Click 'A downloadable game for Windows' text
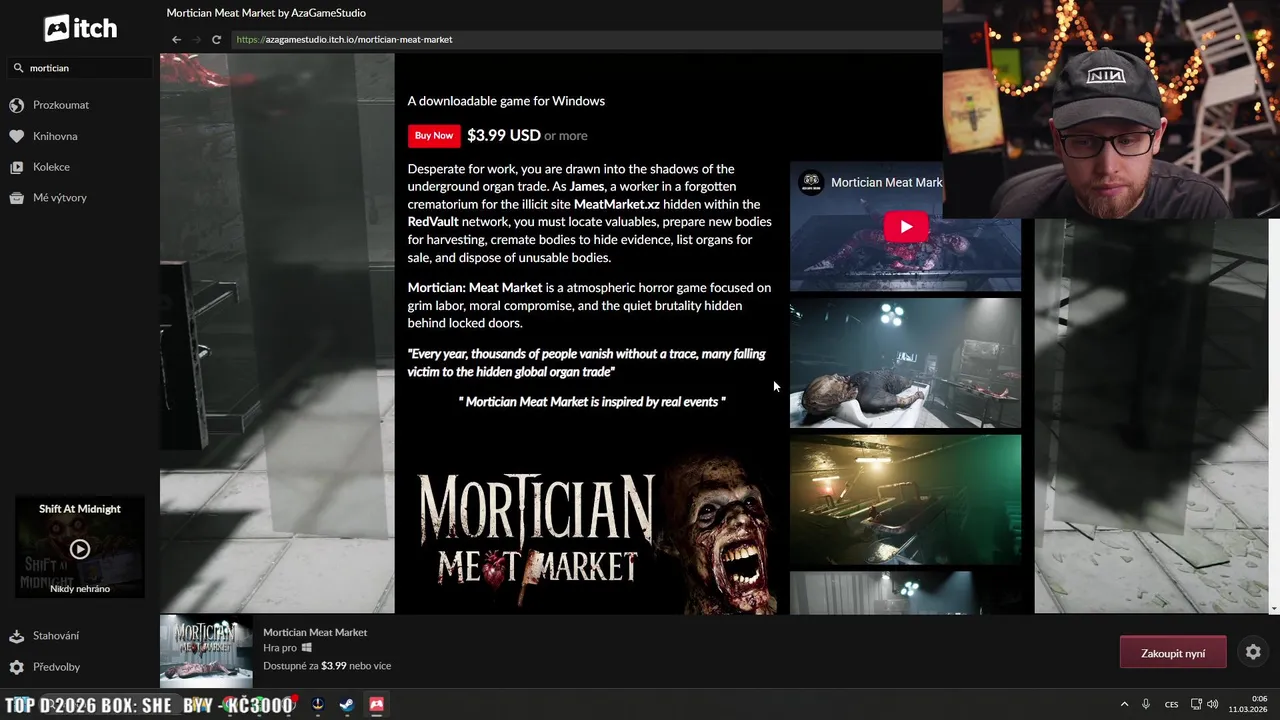The width and height of the screenshot is (1280, 720). (x=506, y=101)
